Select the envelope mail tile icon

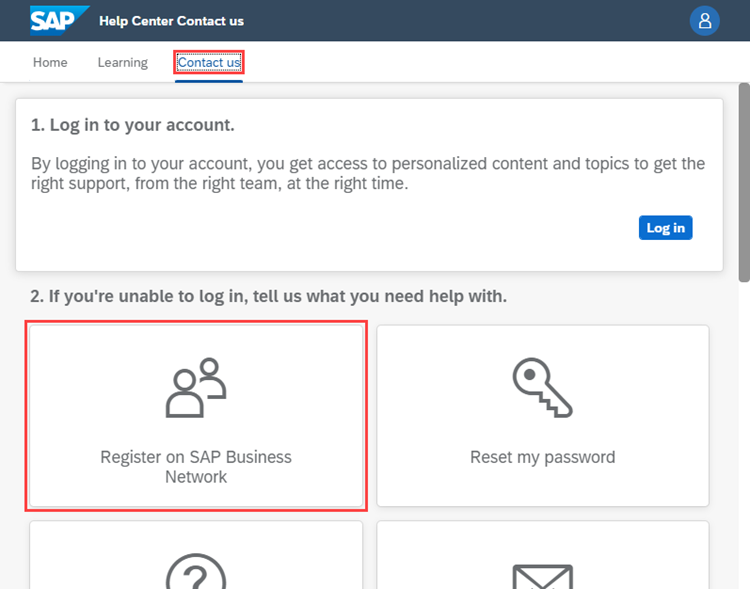click(542, 575)
